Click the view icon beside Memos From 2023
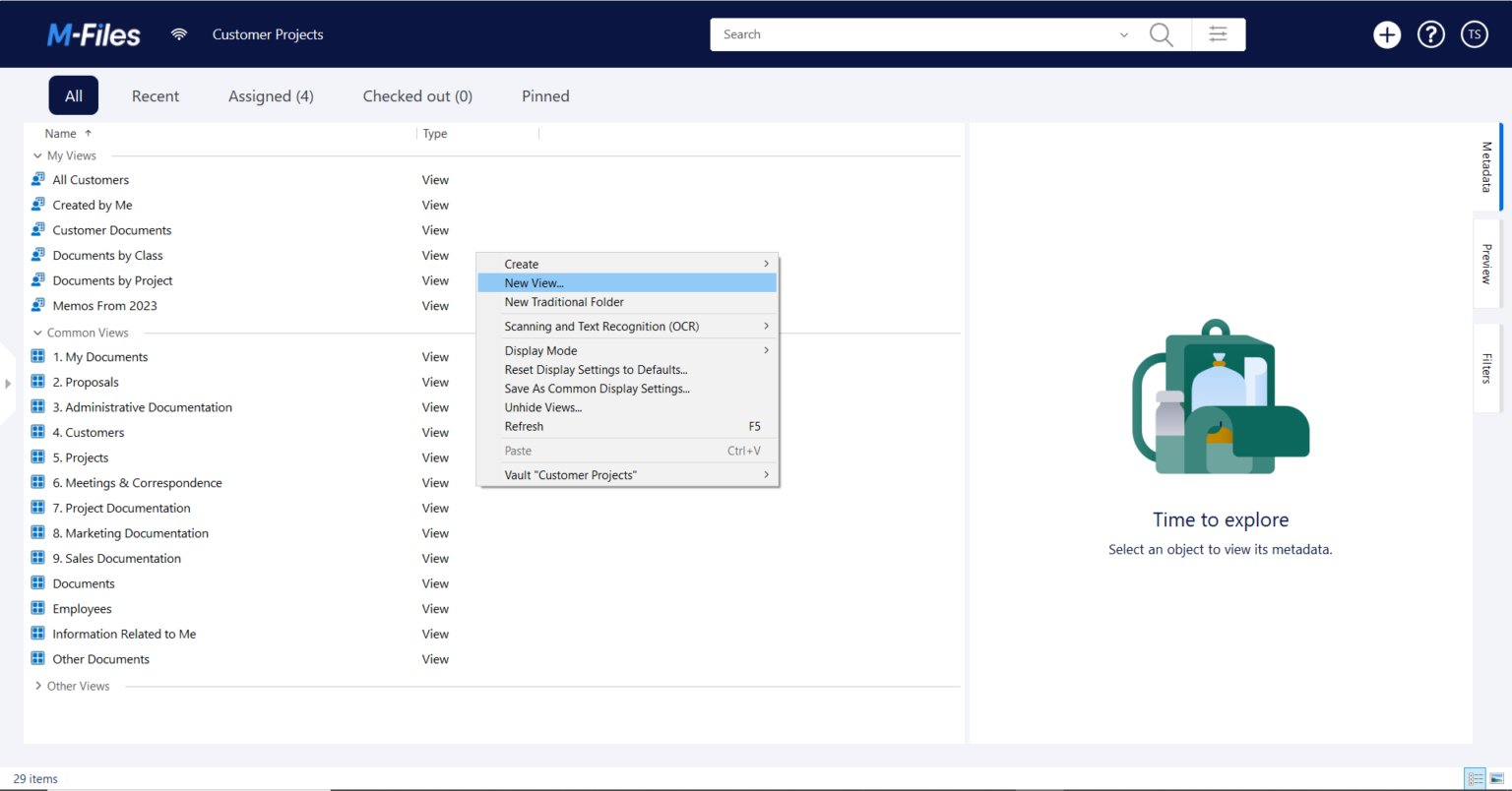 click(x=36, y=305)
